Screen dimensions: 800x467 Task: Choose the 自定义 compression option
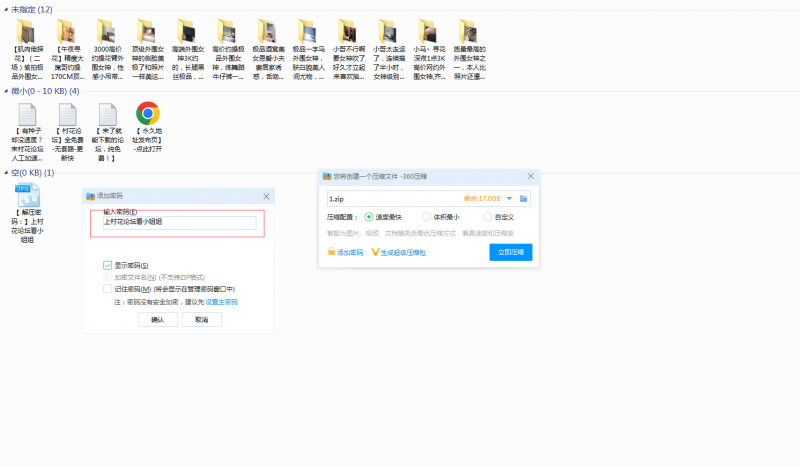pos(487,216)
